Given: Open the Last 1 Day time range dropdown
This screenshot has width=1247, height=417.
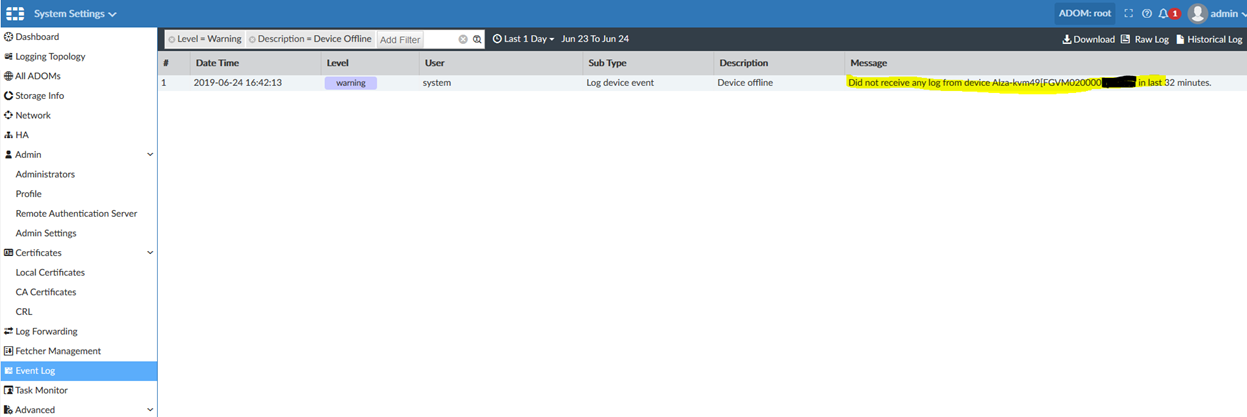Looking at the screenshot, I should [x=523, y=39].
